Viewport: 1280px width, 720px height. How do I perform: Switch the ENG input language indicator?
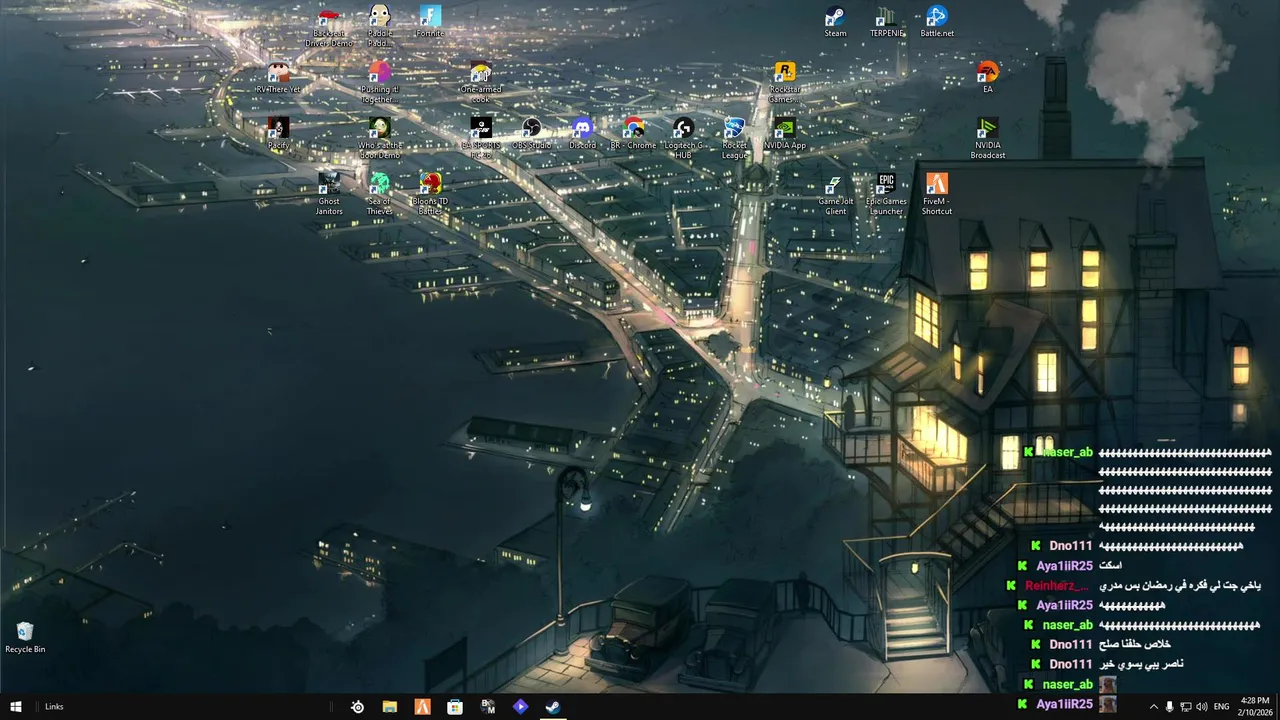[1222, 707]
